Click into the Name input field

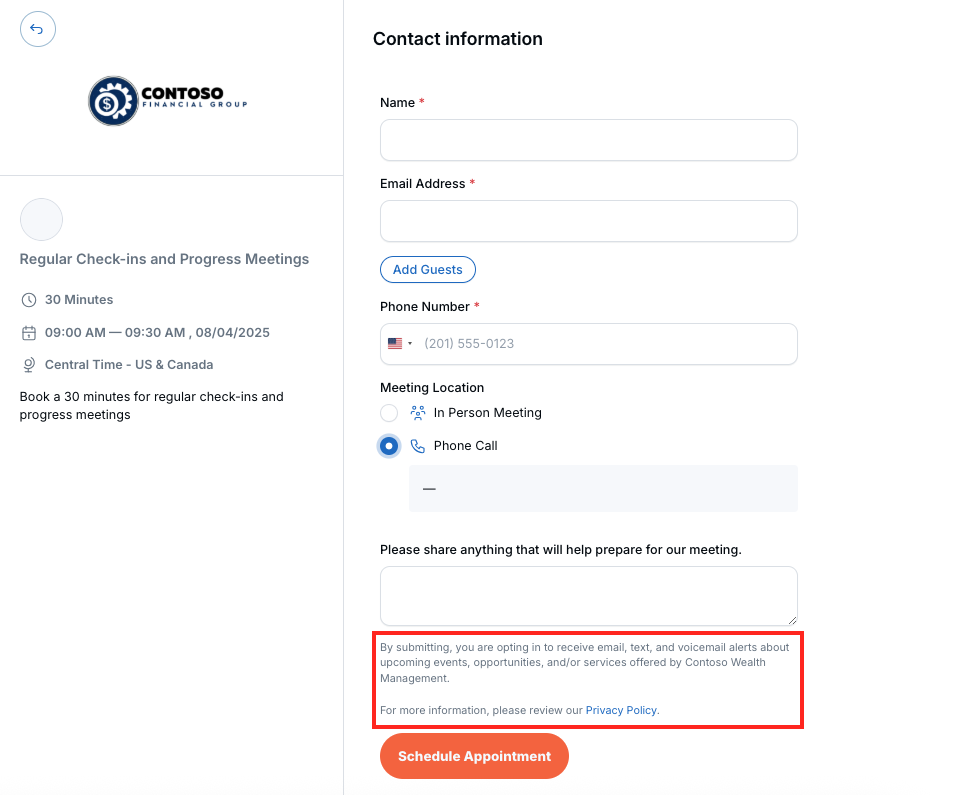[x=588, y=140]
